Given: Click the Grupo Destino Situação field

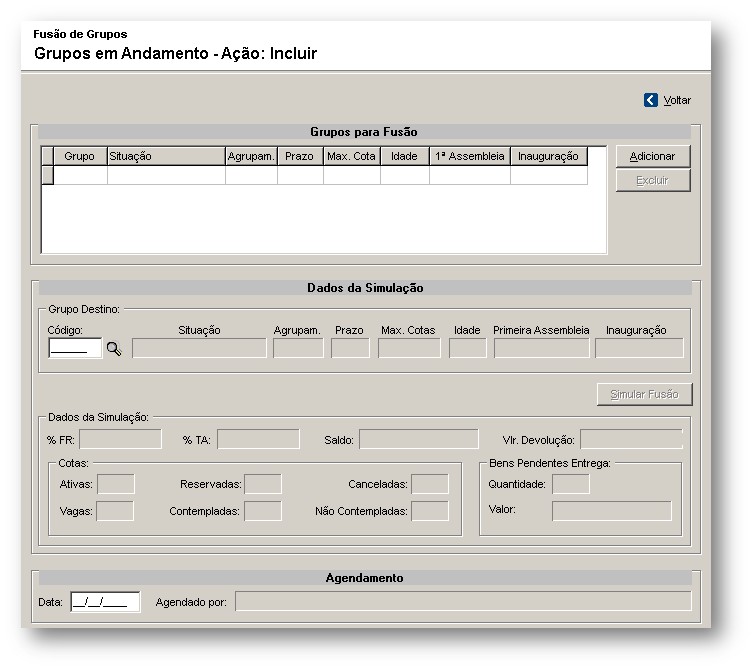Looking at the screenshot, I should (199, 348).
